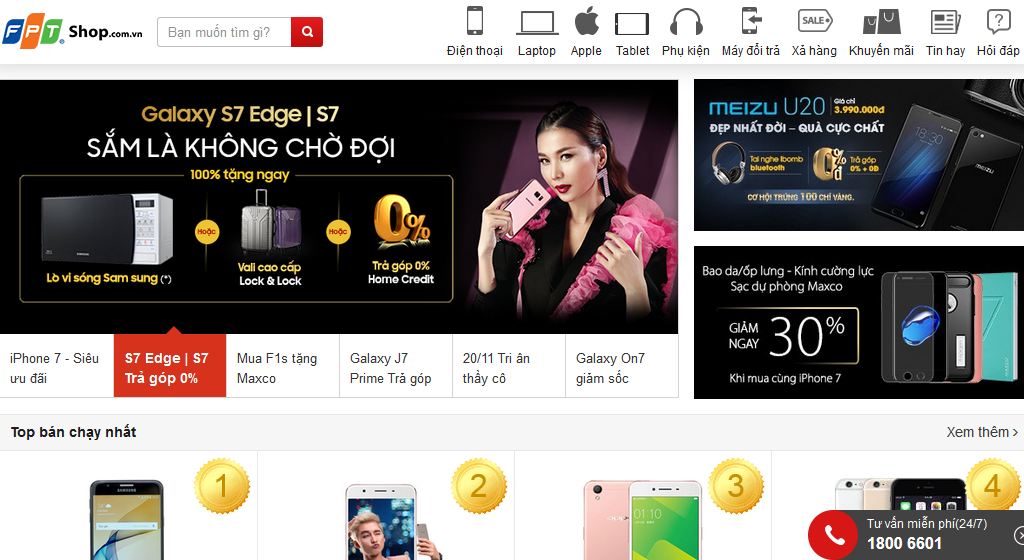The height and width of the screenshot is (560, 1024).
Task: Select the 'Galaxy On7 giảm sốc' tab
Action: click(x=622, y=366)
